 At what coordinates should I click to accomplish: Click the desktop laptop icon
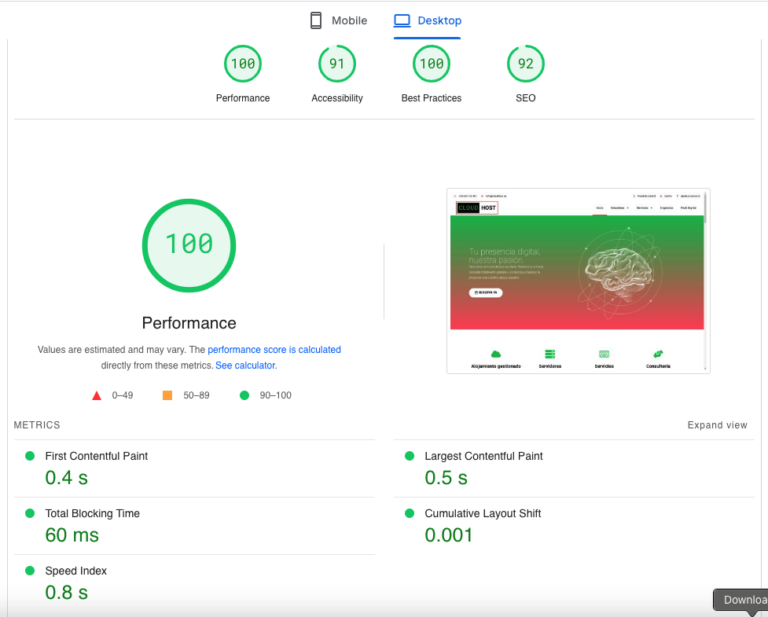click(402, 21)
